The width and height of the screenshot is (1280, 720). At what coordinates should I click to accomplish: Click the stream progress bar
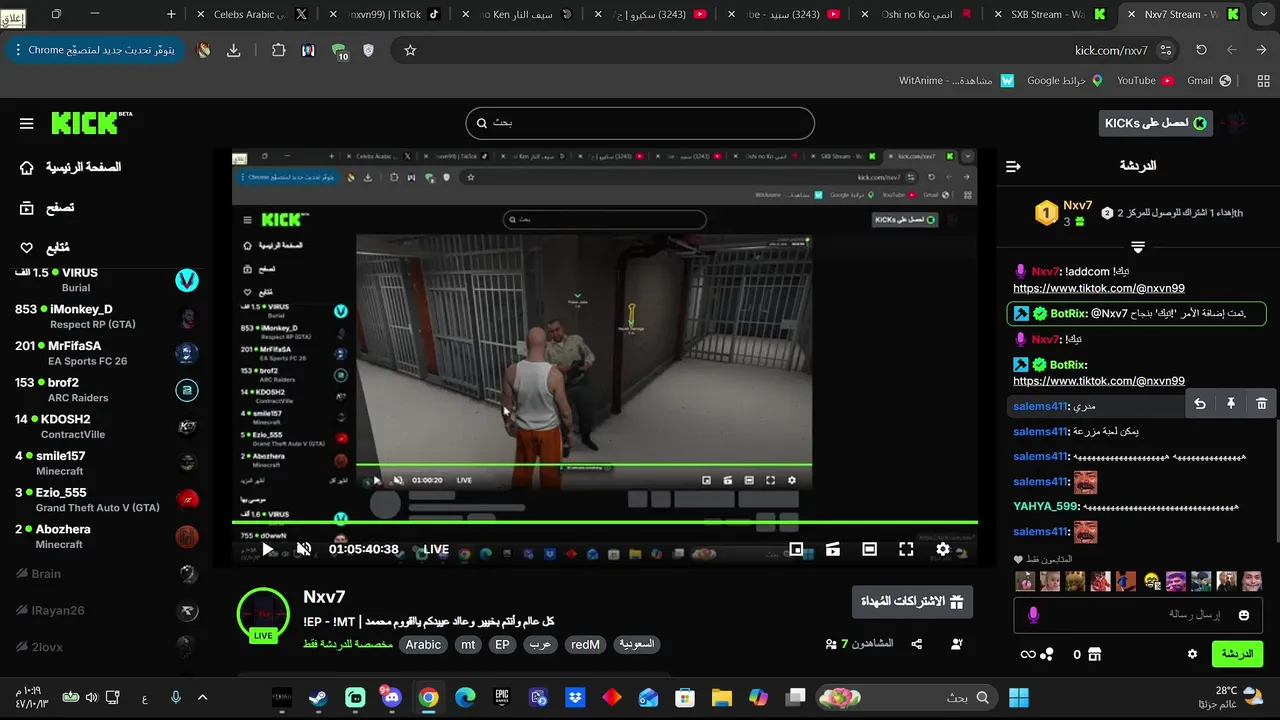pyautogui.click(x=605, y=522)
